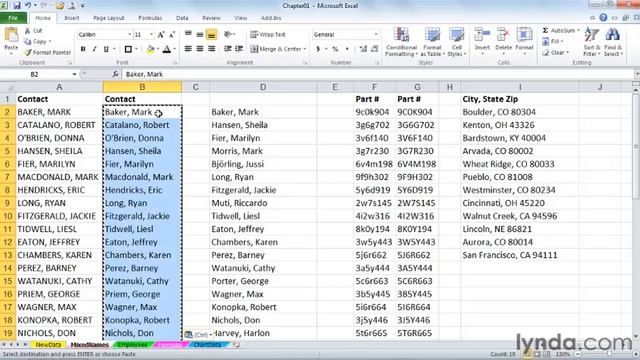640x360 pixels.
Task: Switch to the Insert ribbon tab
Action: tap(71, 18)
